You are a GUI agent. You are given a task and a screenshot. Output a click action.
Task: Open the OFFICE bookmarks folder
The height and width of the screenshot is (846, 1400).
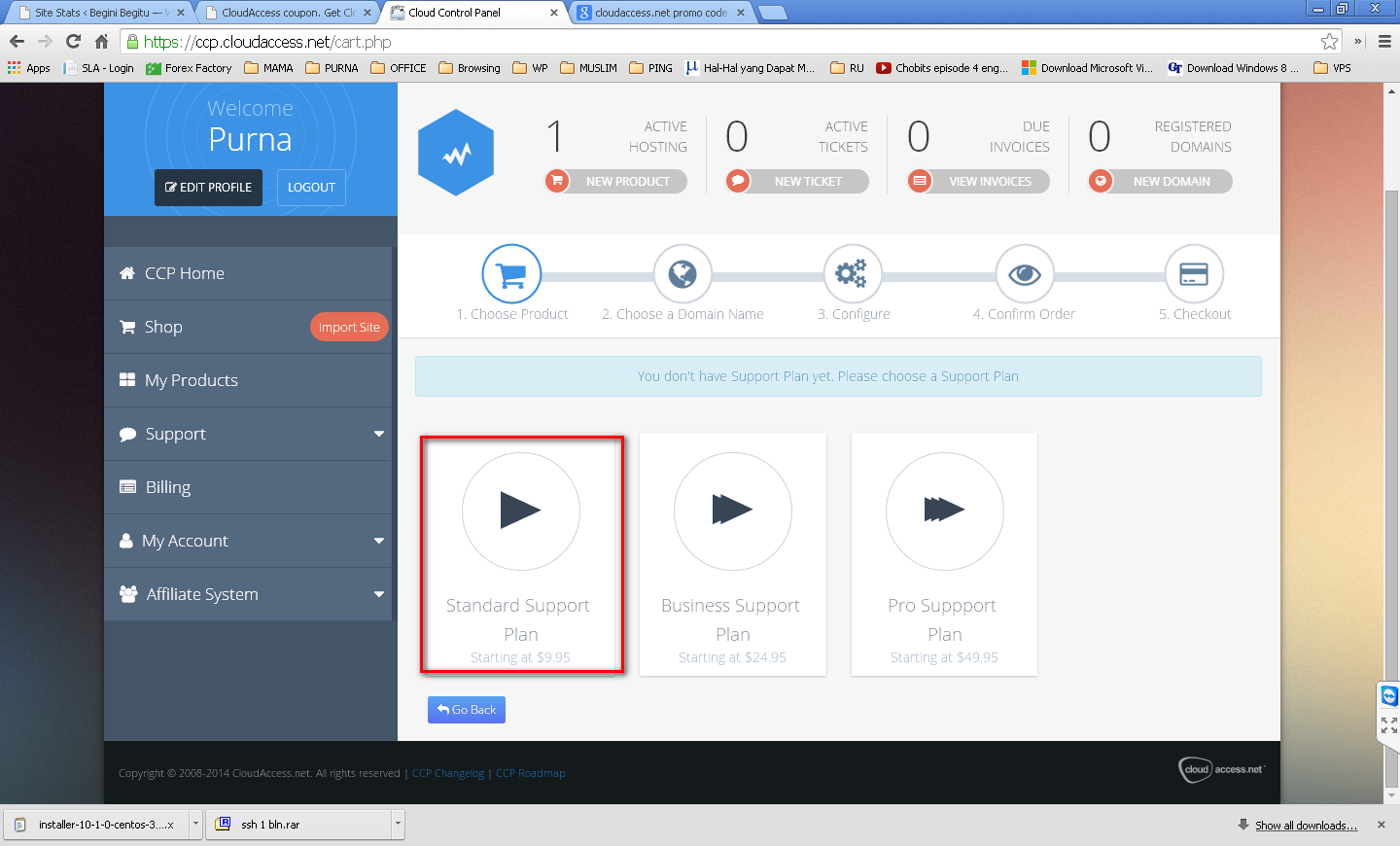(x=399, y=68)
